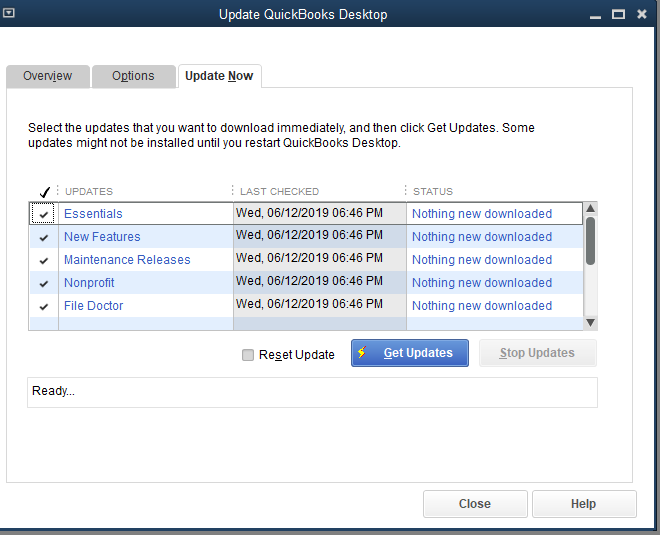
Task: Click the lightning bolt on Get Updates
Action: tap(362, 353)
